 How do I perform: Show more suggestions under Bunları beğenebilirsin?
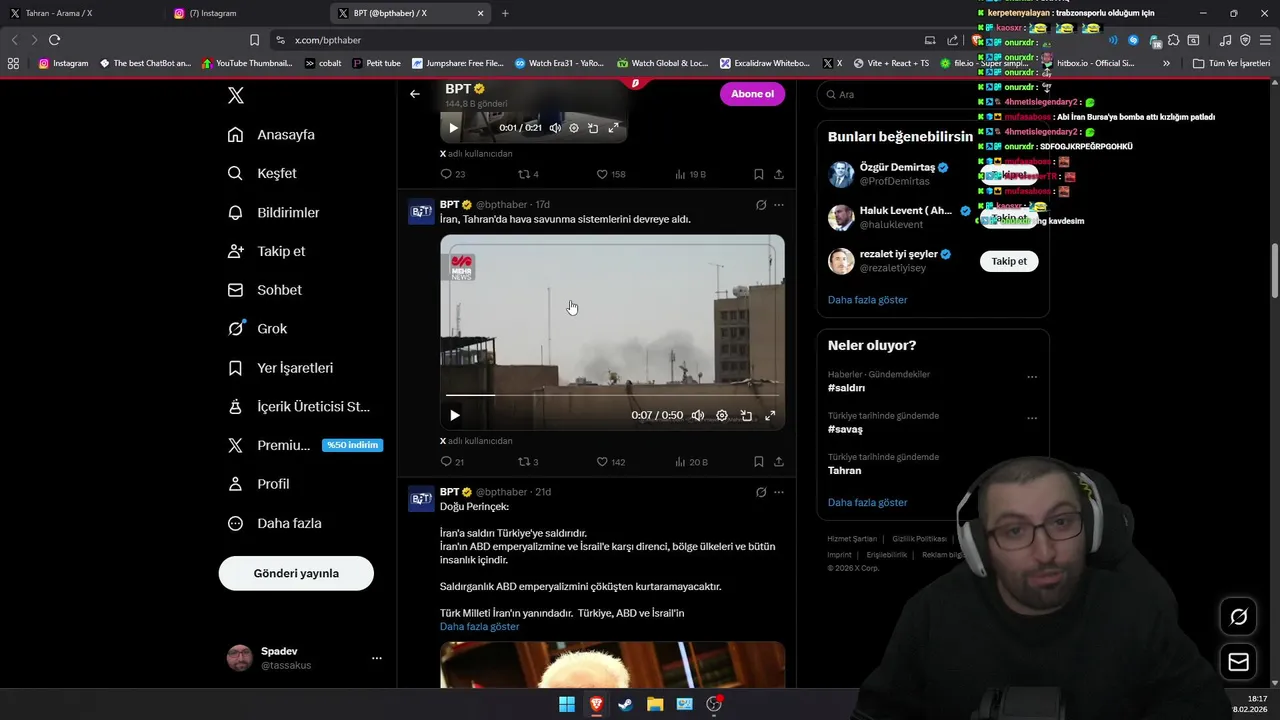[868, 300]
